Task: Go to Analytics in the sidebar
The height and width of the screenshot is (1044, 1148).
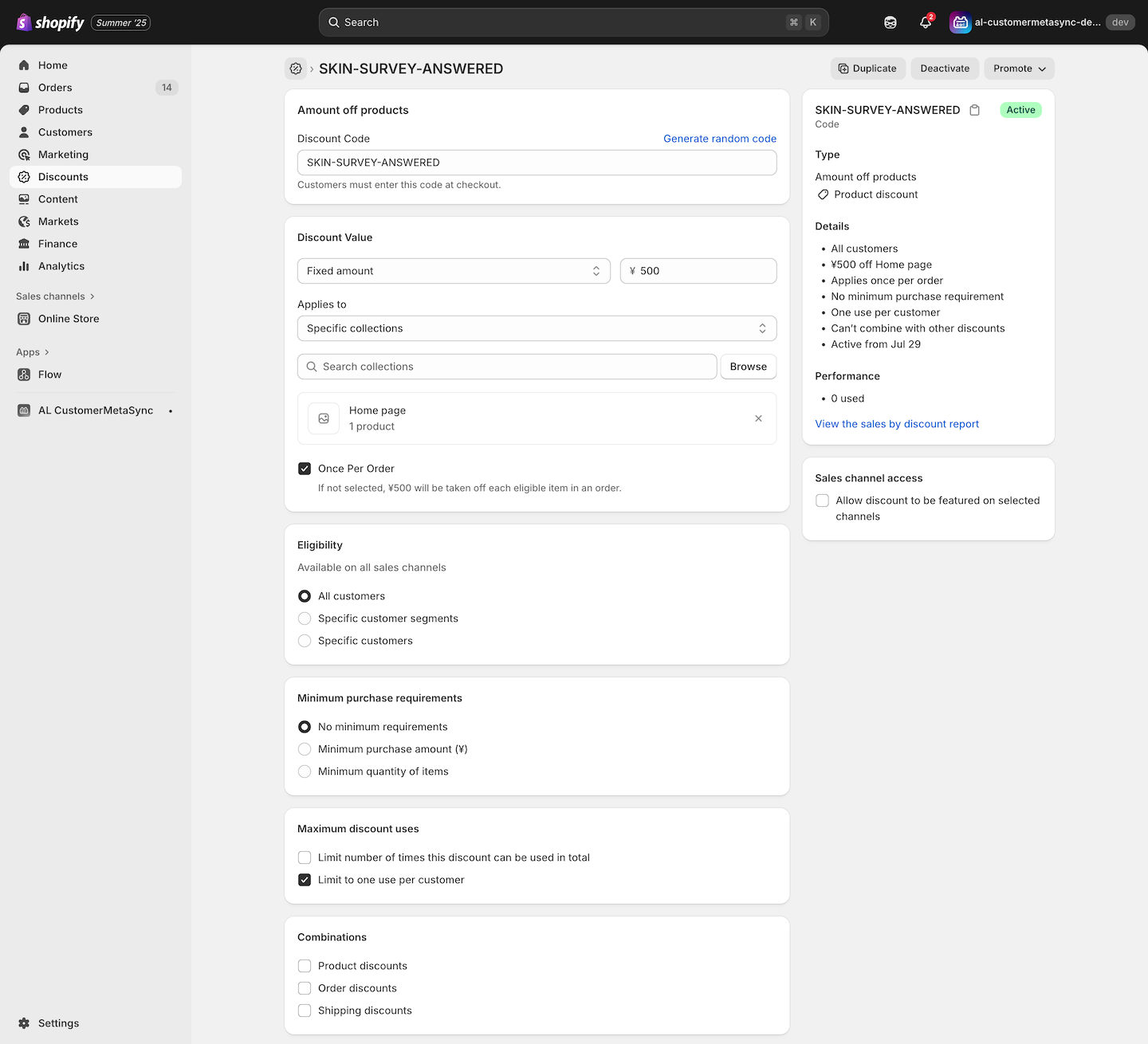Action: pyautogui.click(x=61, y=266)
